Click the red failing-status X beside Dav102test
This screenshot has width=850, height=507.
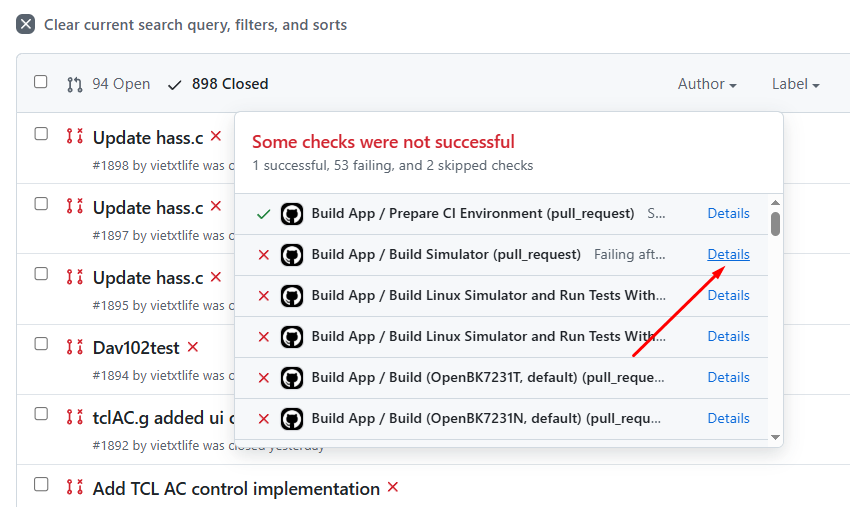point(193,347)
